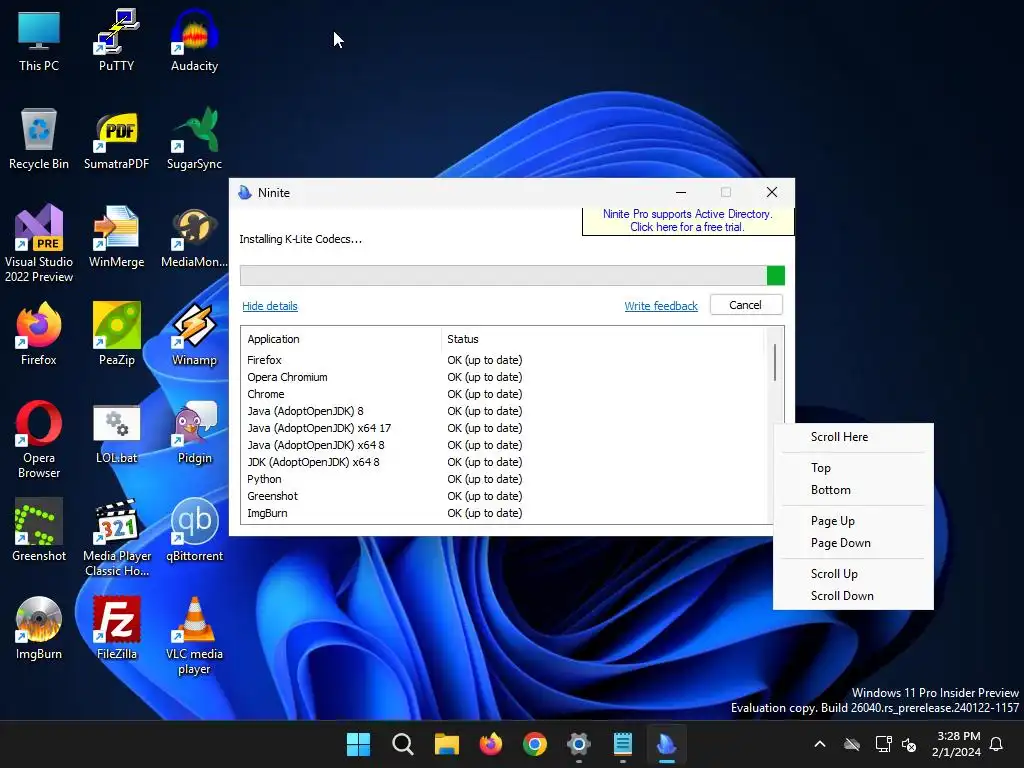Select the Firefox desktop shortcut
The height and width of the screenshot is (768, 1024).
pos(39,334)
